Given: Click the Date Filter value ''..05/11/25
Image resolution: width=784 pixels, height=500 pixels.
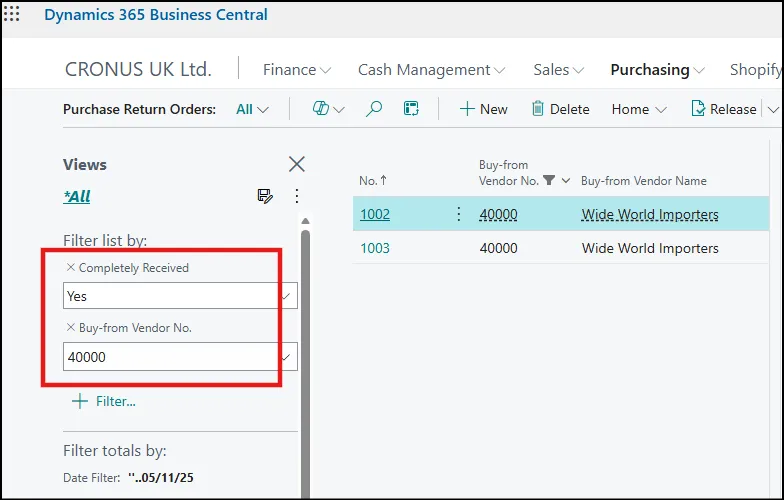Looking at the screenshot, I should [160, 478].
